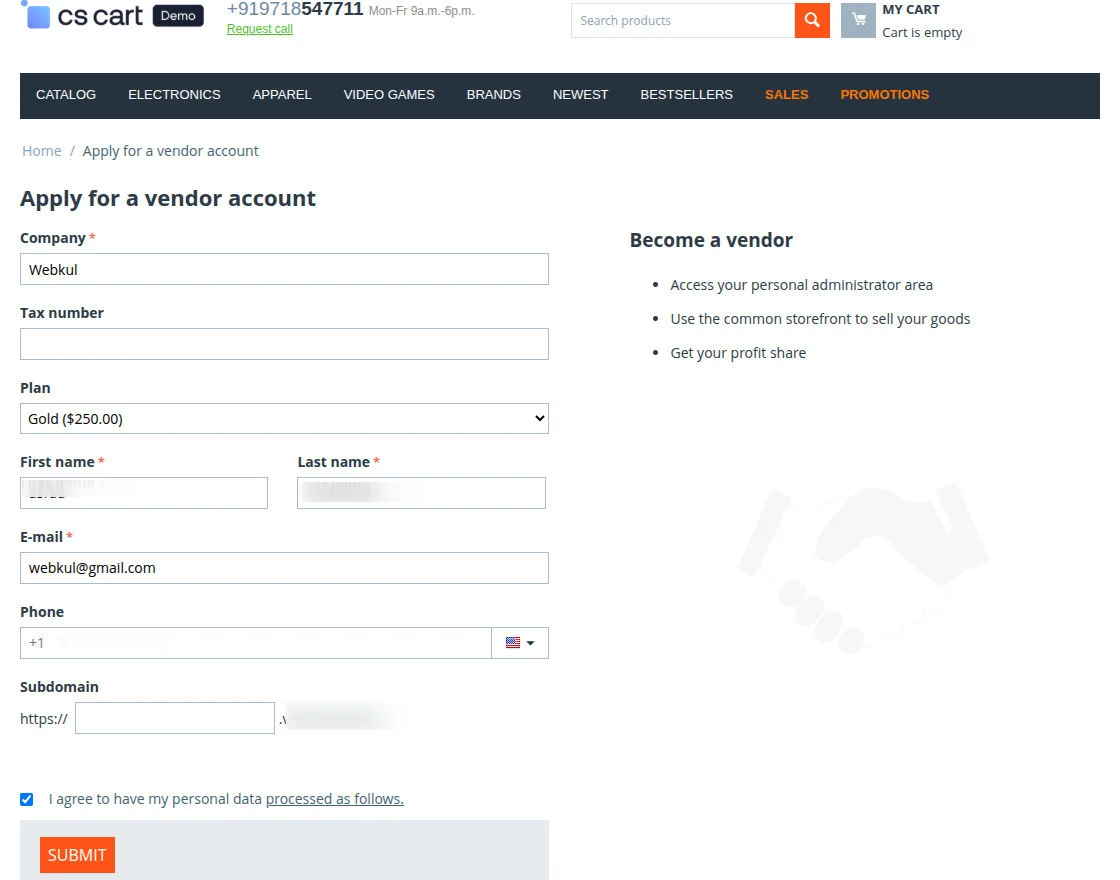
Task: Click the SUBMIT button
Action: click(77, 855)
